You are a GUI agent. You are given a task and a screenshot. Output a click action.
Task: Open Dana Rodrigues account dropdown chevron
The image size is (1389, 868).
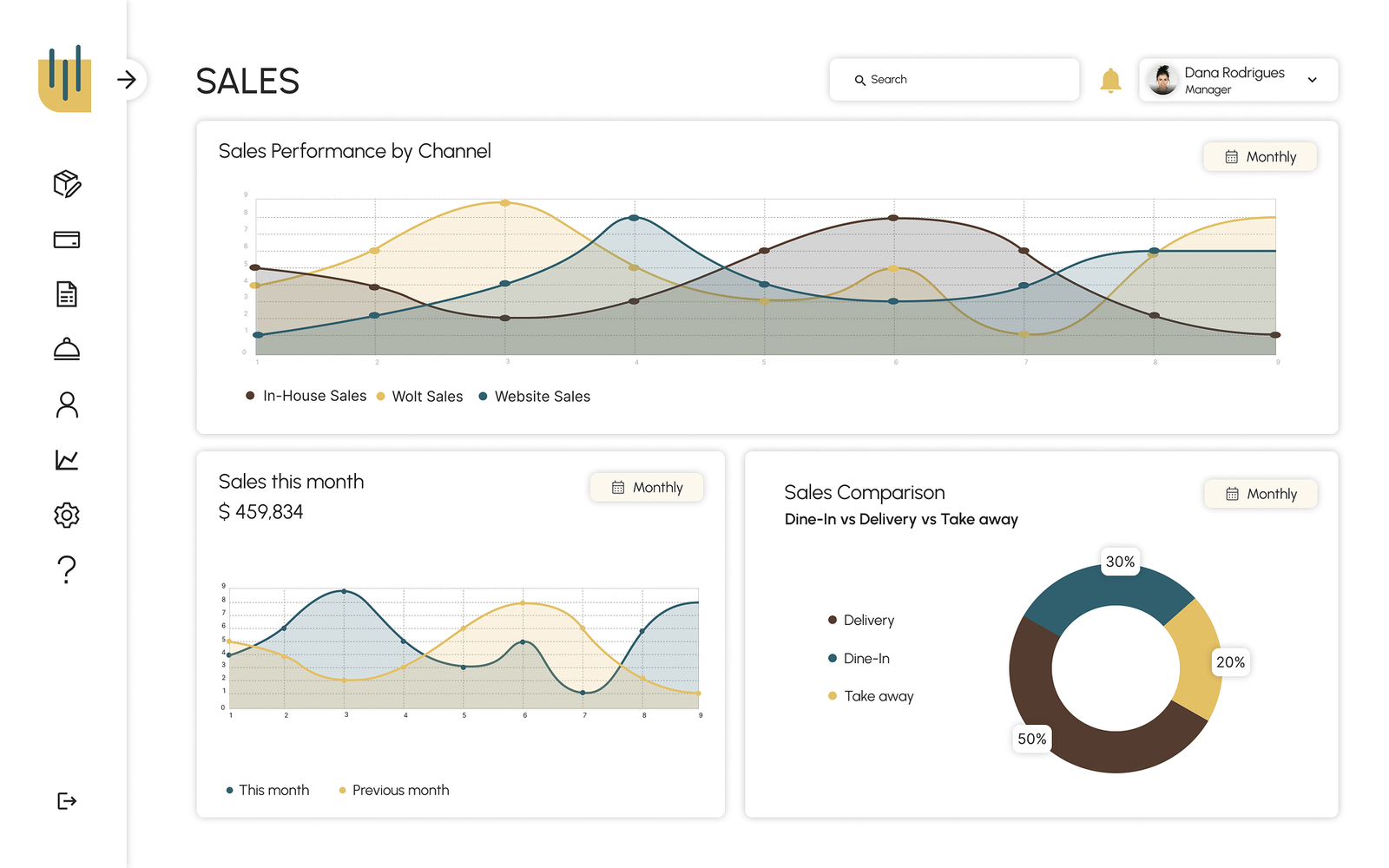[x=1312, y=80]
